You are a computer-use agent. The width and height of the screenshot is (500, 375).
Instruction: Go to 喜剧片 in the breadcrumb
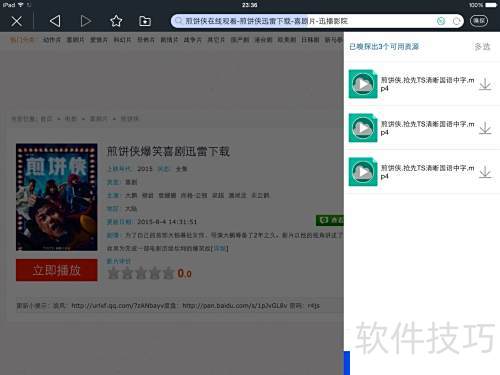click(x=99, y=119)
